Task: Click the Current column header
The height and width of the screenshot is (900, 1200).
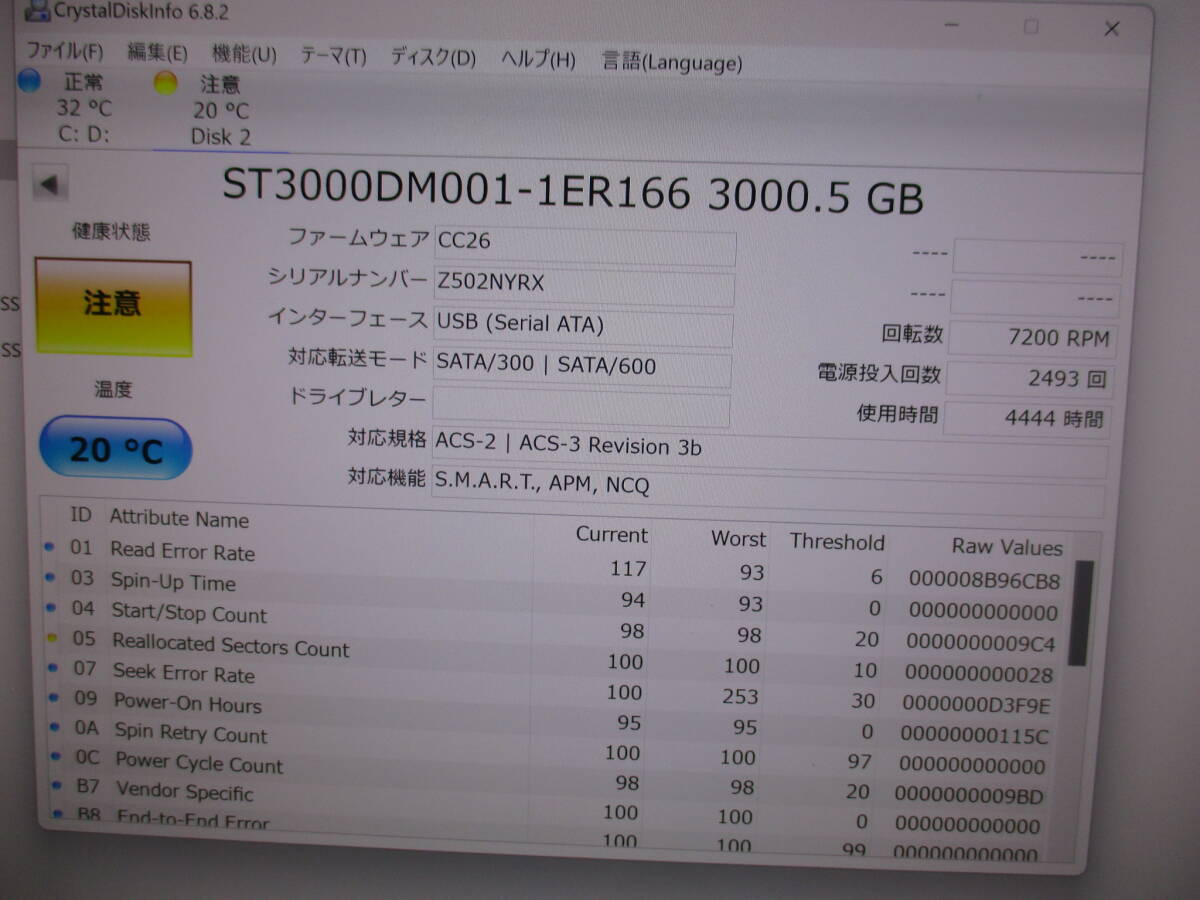Action: [611, 535]
